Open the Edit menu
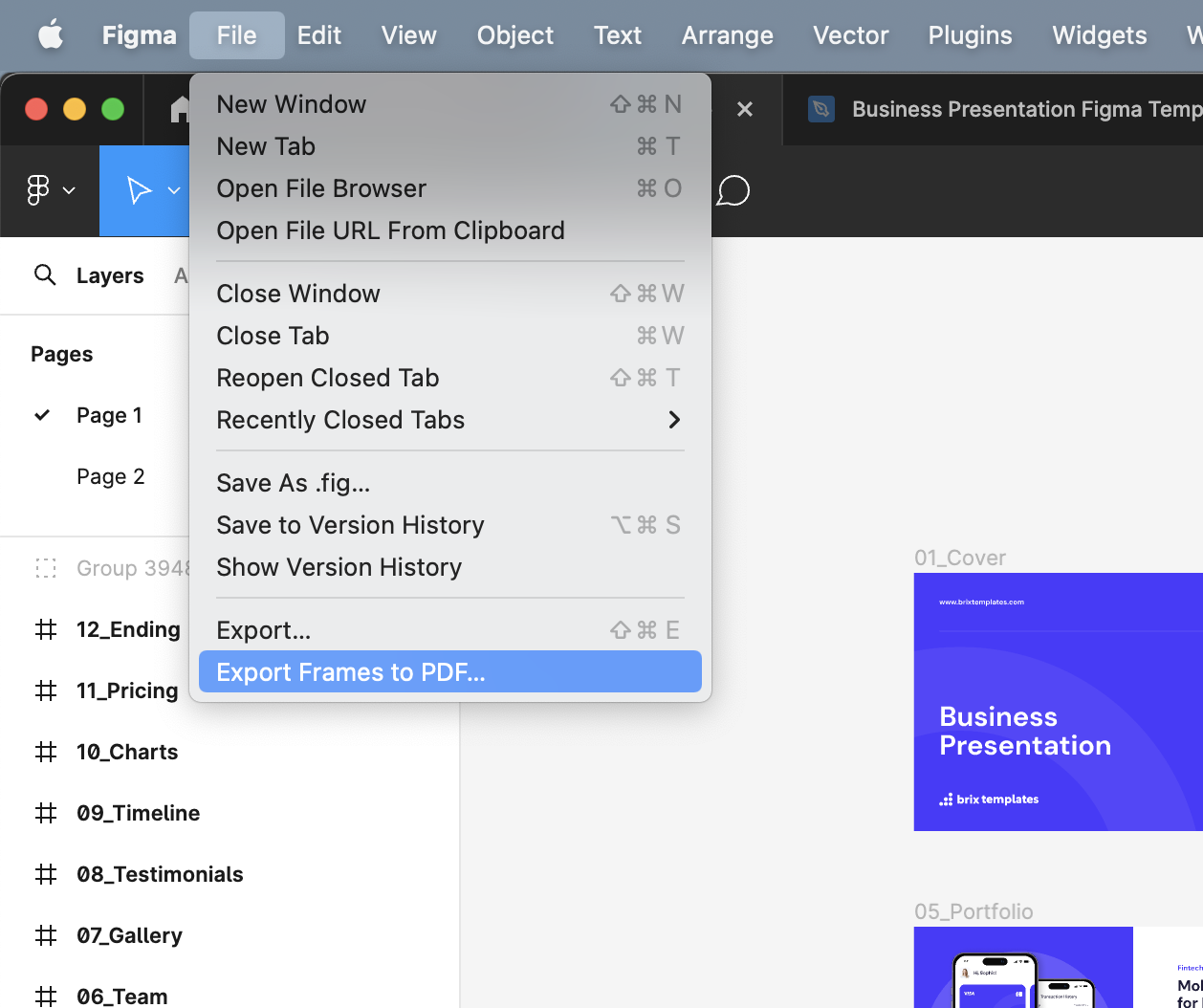 [x=319, y=35]
